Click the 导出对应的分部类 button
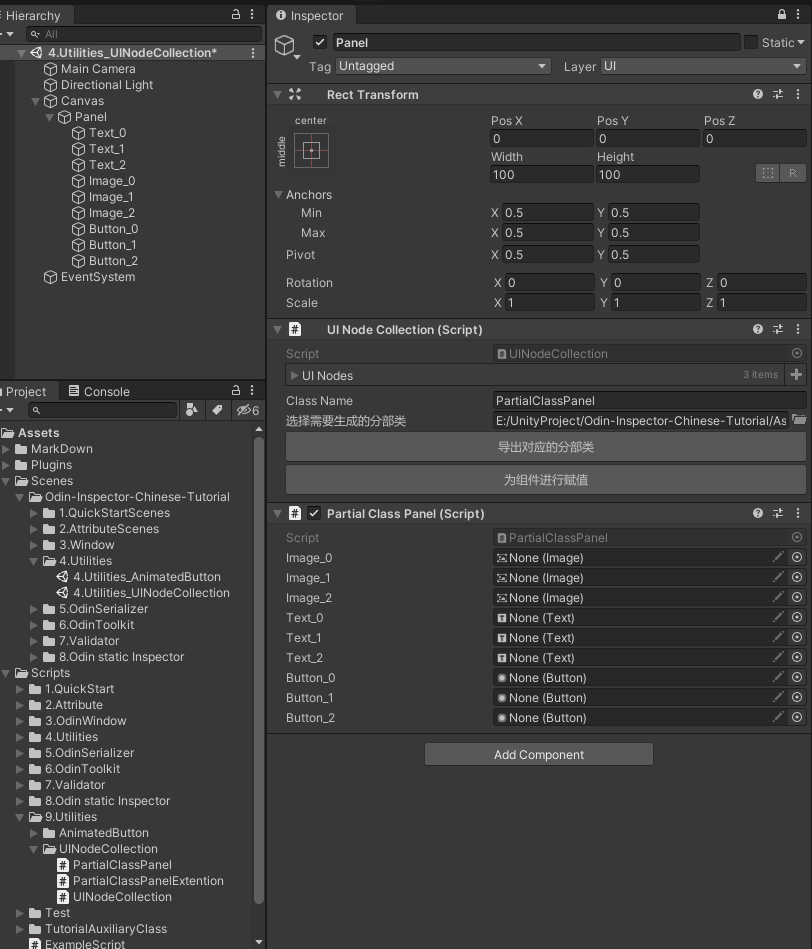812x949 pixels. click(546, 447)
